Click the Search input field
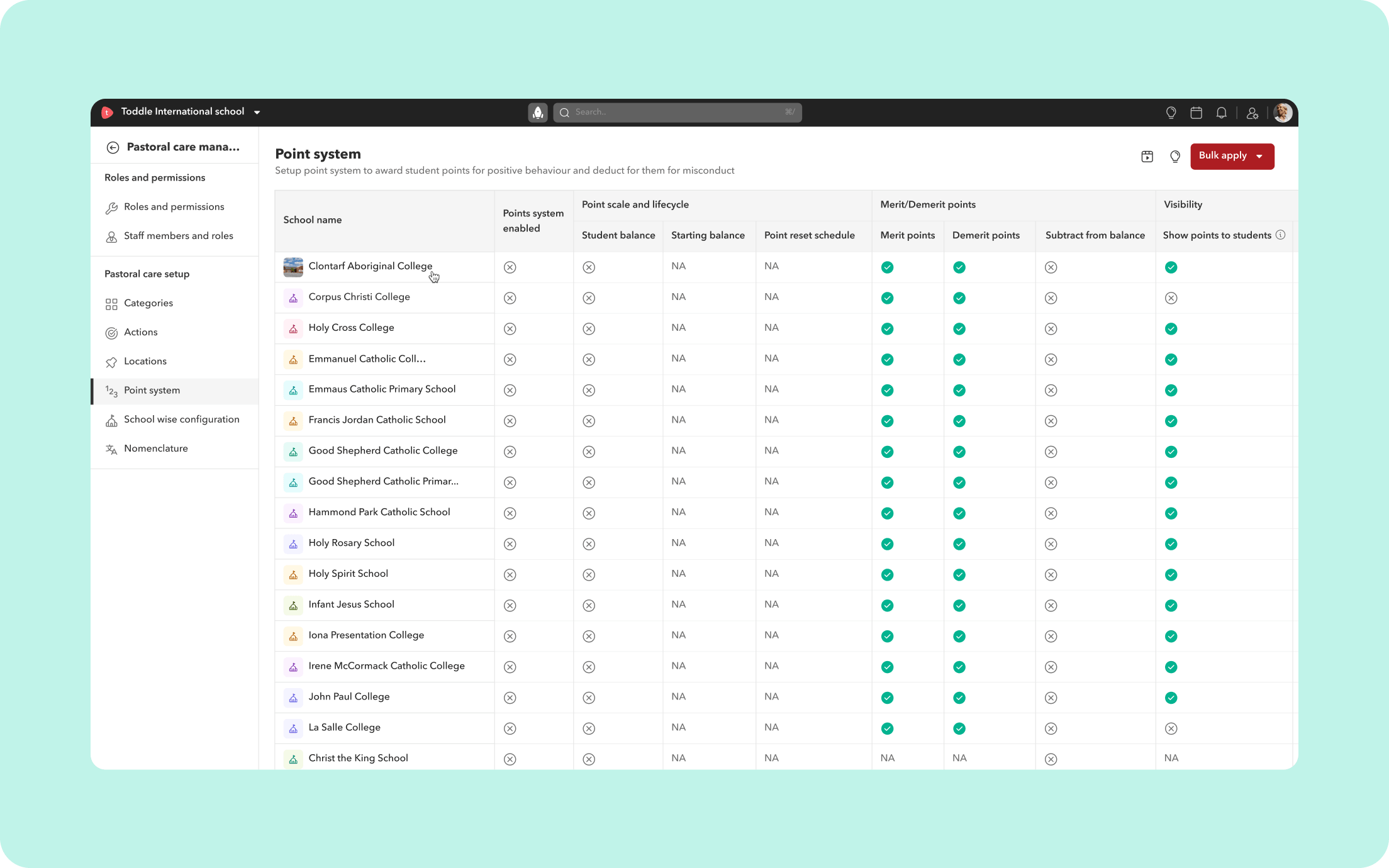Screen dimensions: 1389x868 coord(678,113)
